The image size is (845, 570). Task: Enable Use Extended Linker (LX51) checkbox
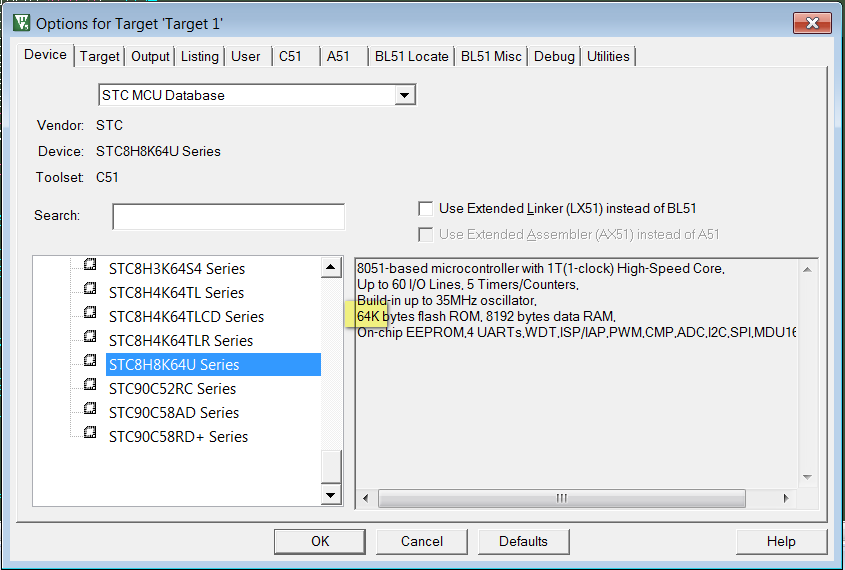click(426, 208)
